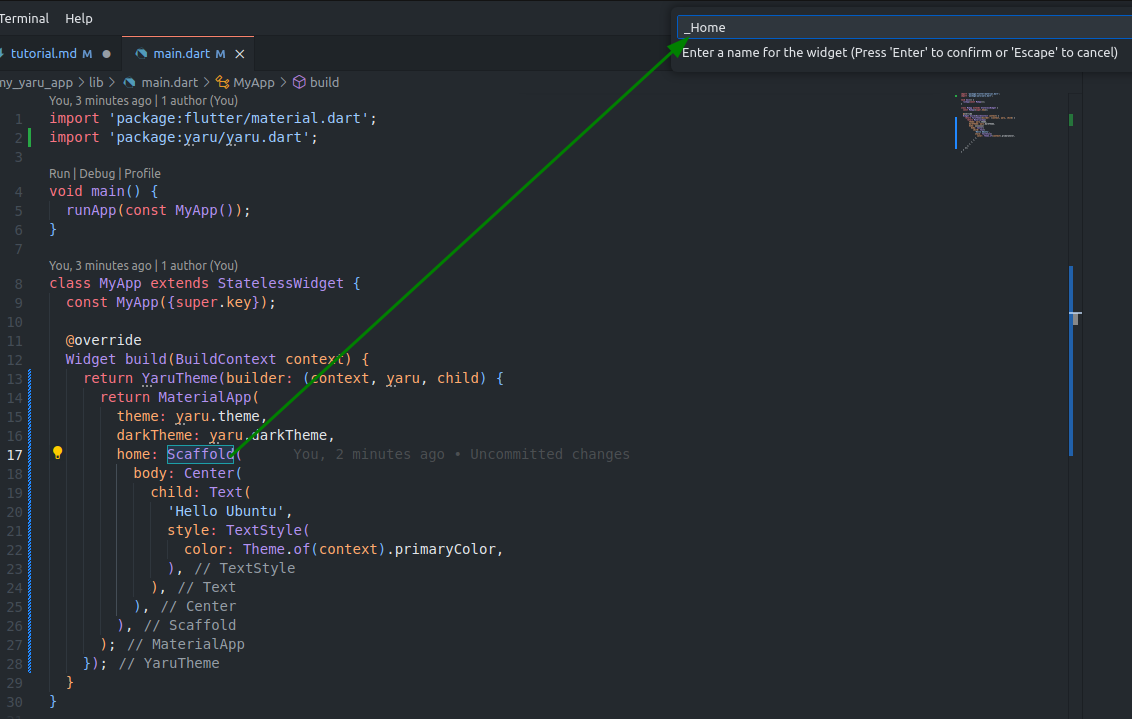Click the code minimap preview
The image size is (1132, 719).
click(985, 120)
